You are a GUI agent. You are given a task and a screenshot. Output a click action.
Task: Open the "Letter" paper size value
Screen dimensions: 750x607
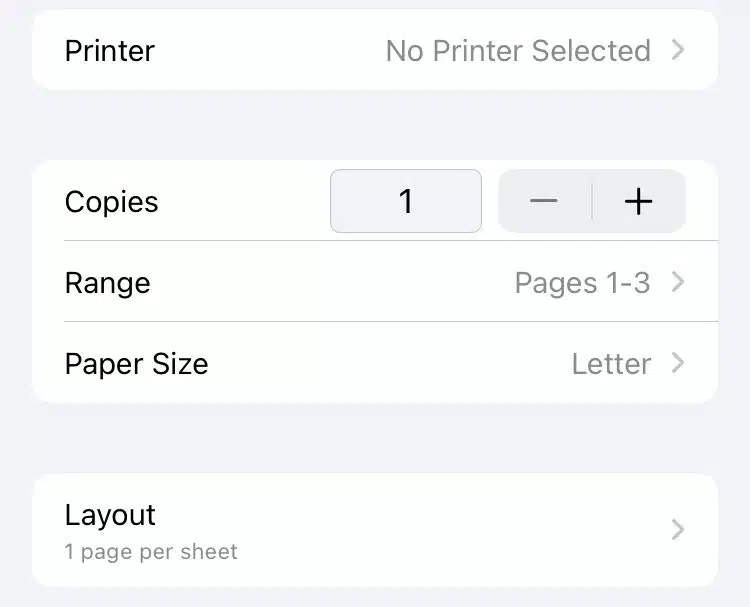coord(611,363)
